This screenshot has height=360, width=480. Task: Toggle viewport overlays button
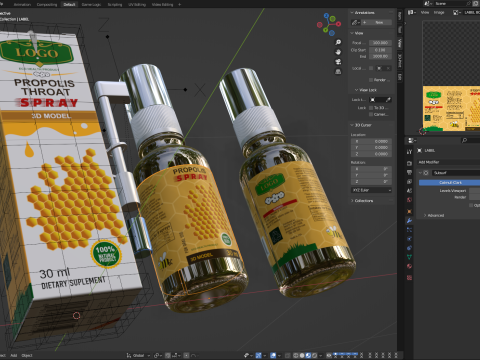pos(273,355)
